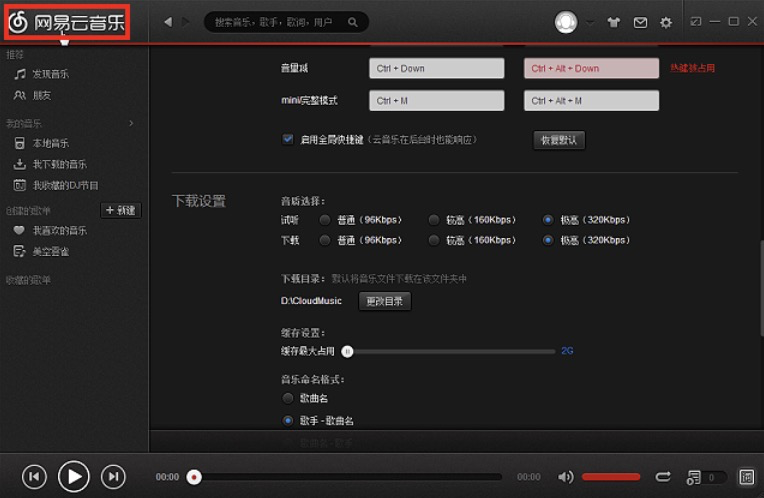Click the 更改目录 button
The width and height of the screenshot is (764, 498).
click(385, 301)
